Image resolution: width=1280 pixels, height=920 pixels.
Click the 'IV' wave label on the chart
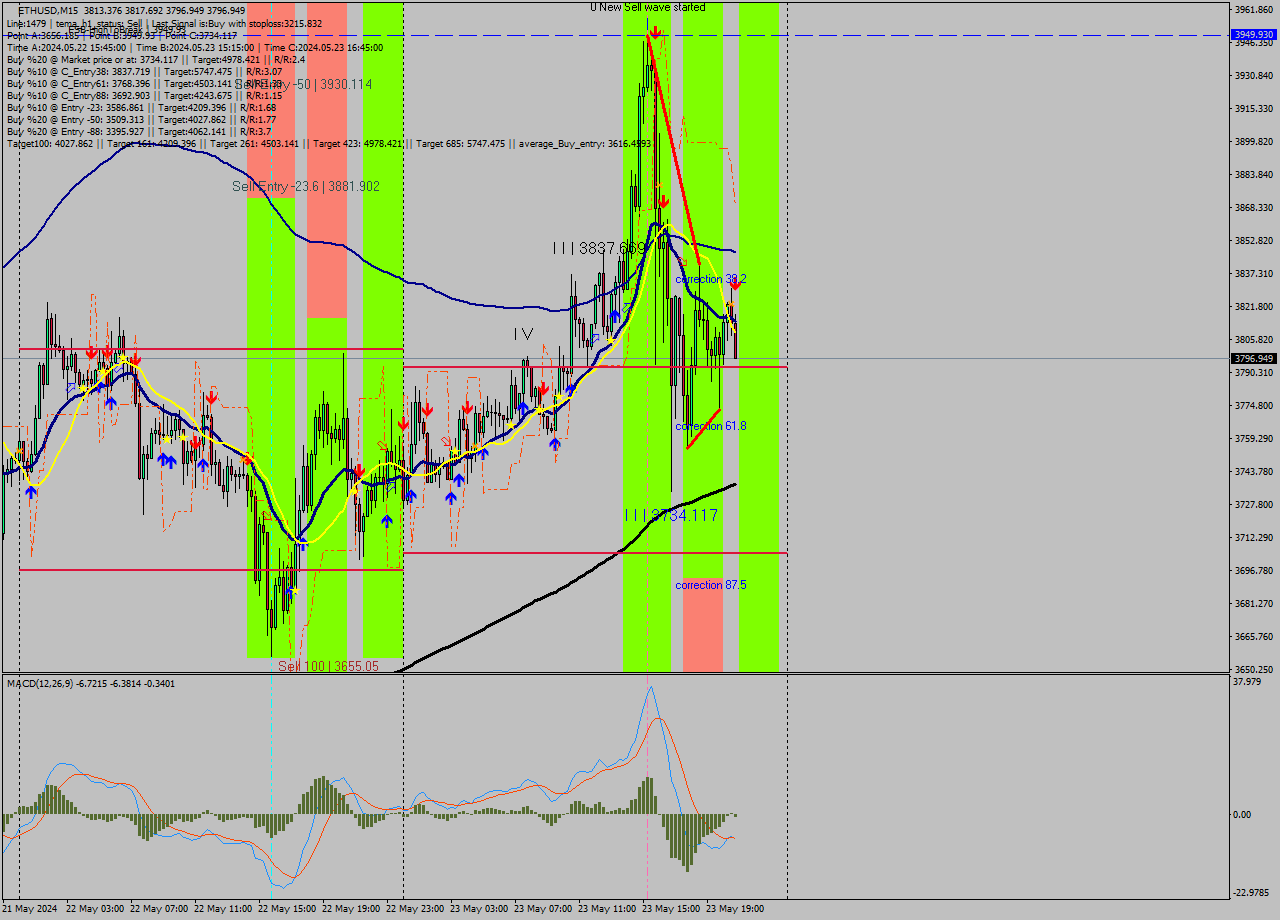pos(522,333)
